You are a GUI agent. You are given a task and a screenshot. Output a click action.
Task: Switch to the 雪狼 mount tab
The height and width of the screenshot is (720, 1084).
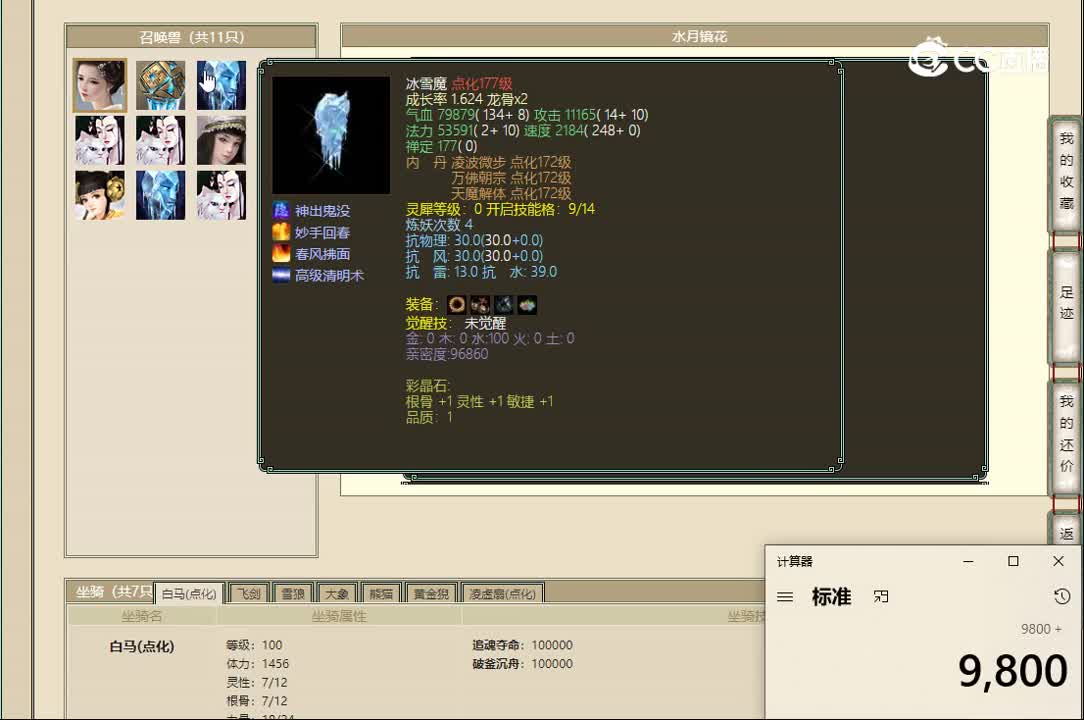(293, 593)
